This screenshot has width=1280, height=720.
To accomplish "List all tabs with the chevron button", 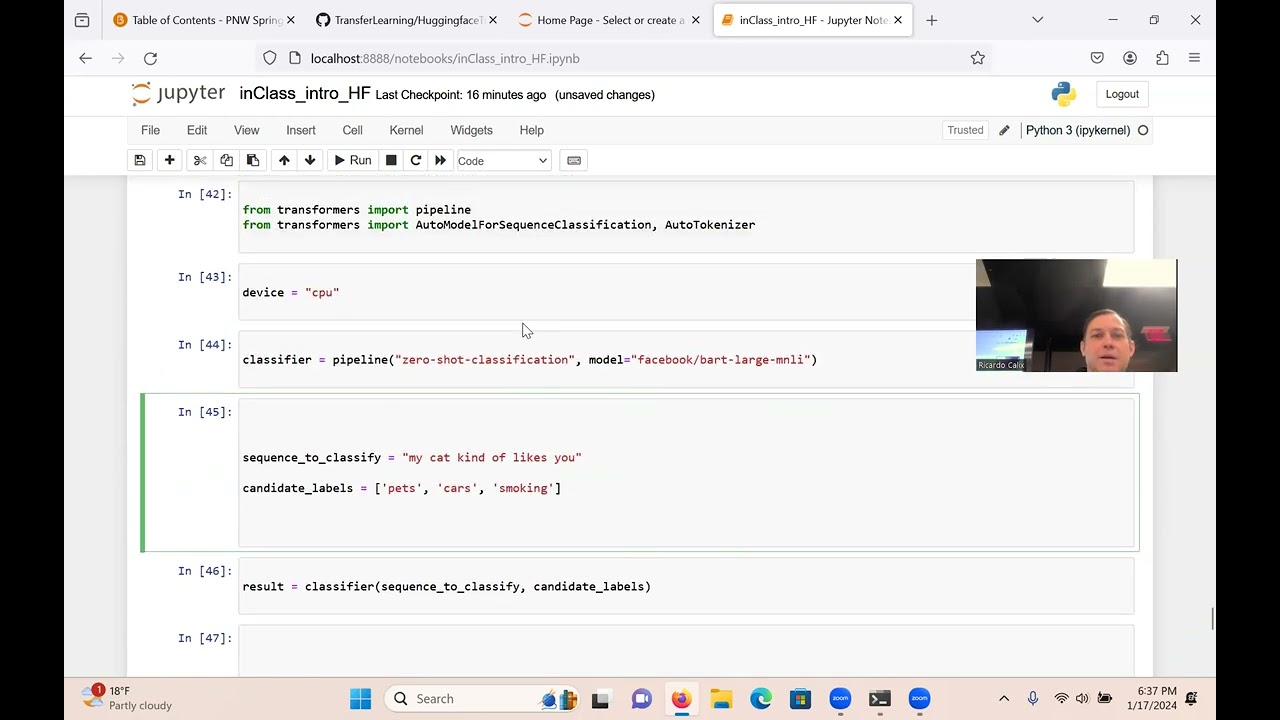I will [1037, 20].
